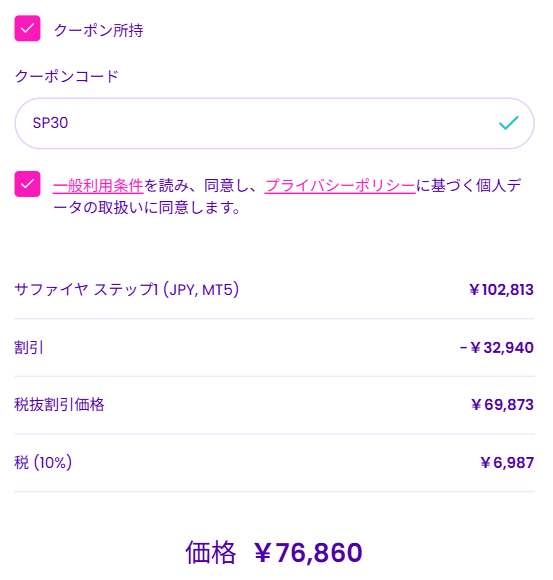This screenshot has height=580, width=553.
Task: Open the 一般利用条件 terms link
Action: tap(98, 186)
